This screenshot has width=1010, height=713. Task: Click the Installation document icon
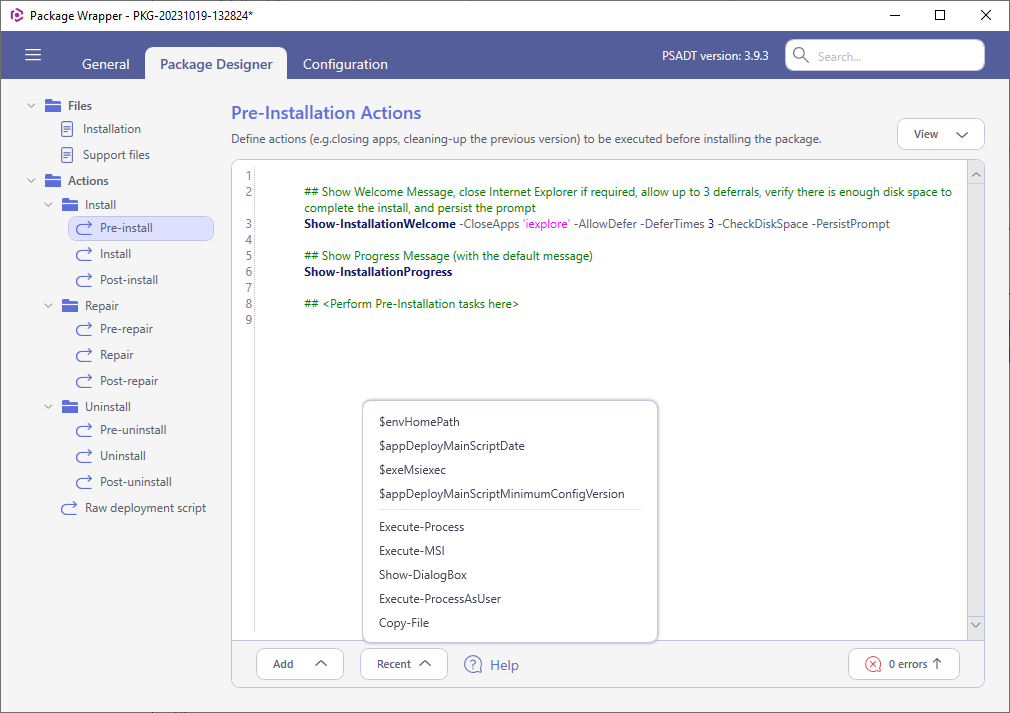coord(67,129)
